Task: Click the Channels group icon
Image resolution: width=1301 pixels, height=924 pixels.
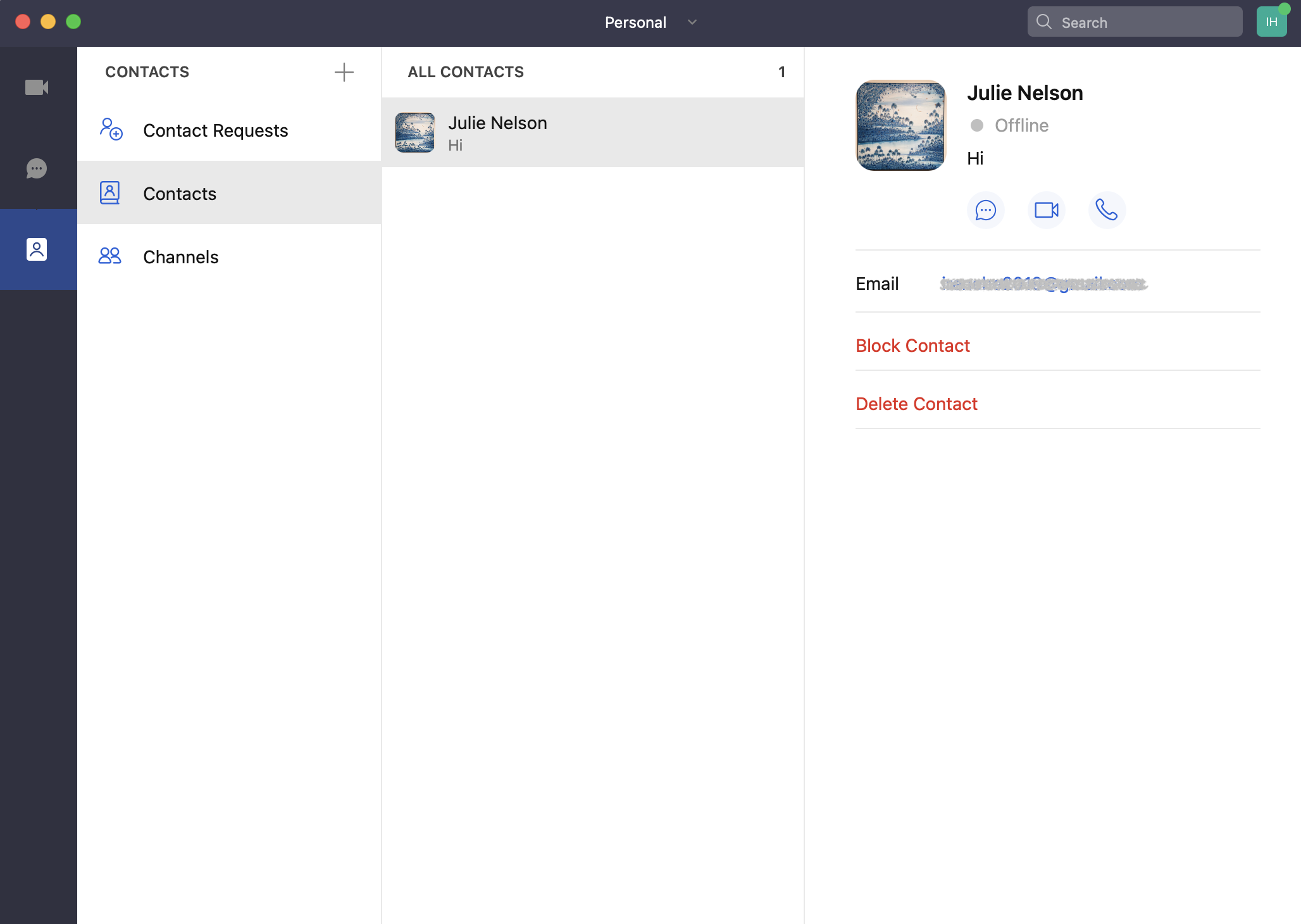Action: tap(109, 256)
